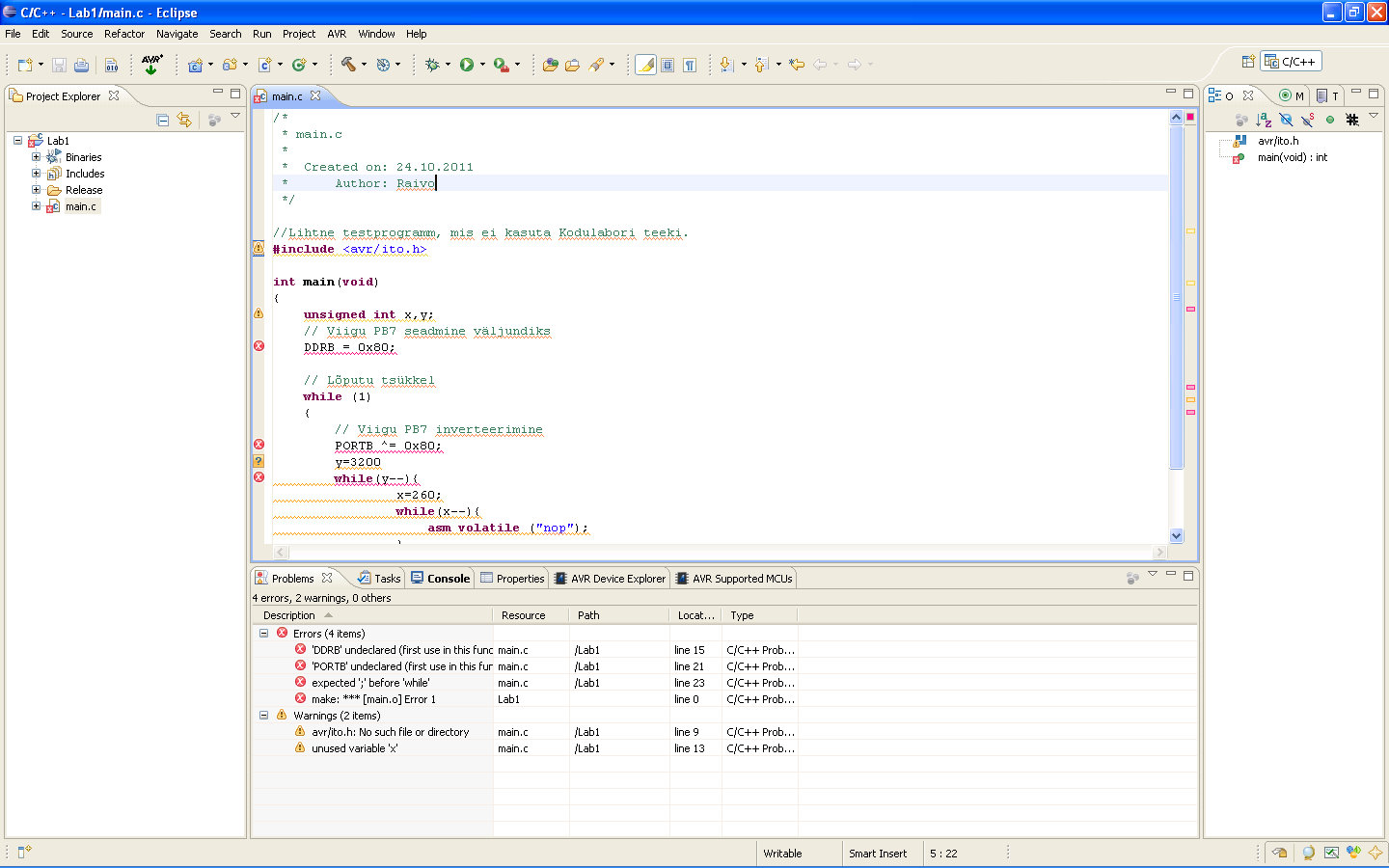Jump to last edit location icon
Image resolution: width=1389 pixels, height=868 pixels.
click(x=797, y=65)
